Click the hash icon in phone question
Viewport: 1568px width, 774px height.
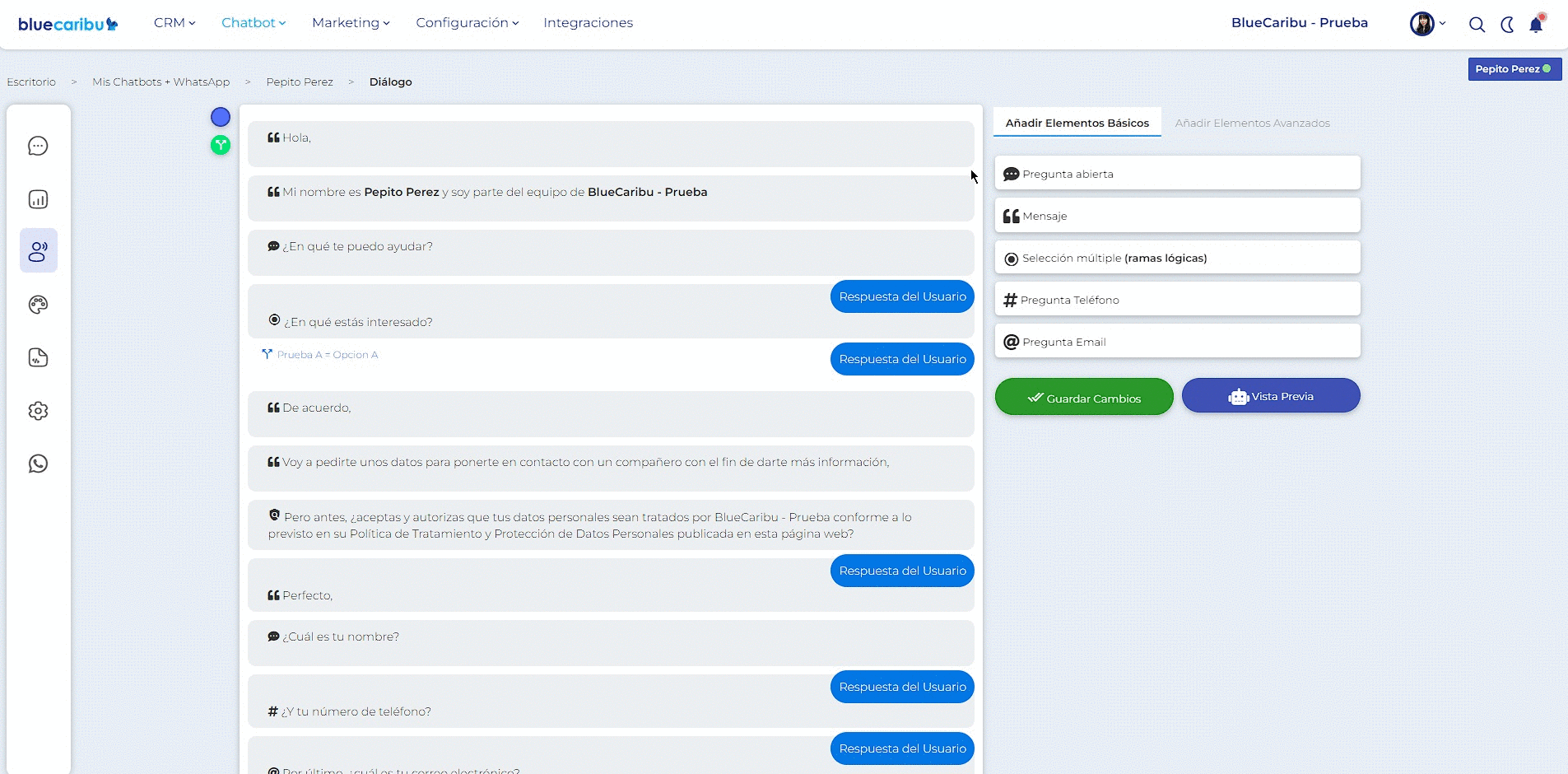(x=272, y=711)
